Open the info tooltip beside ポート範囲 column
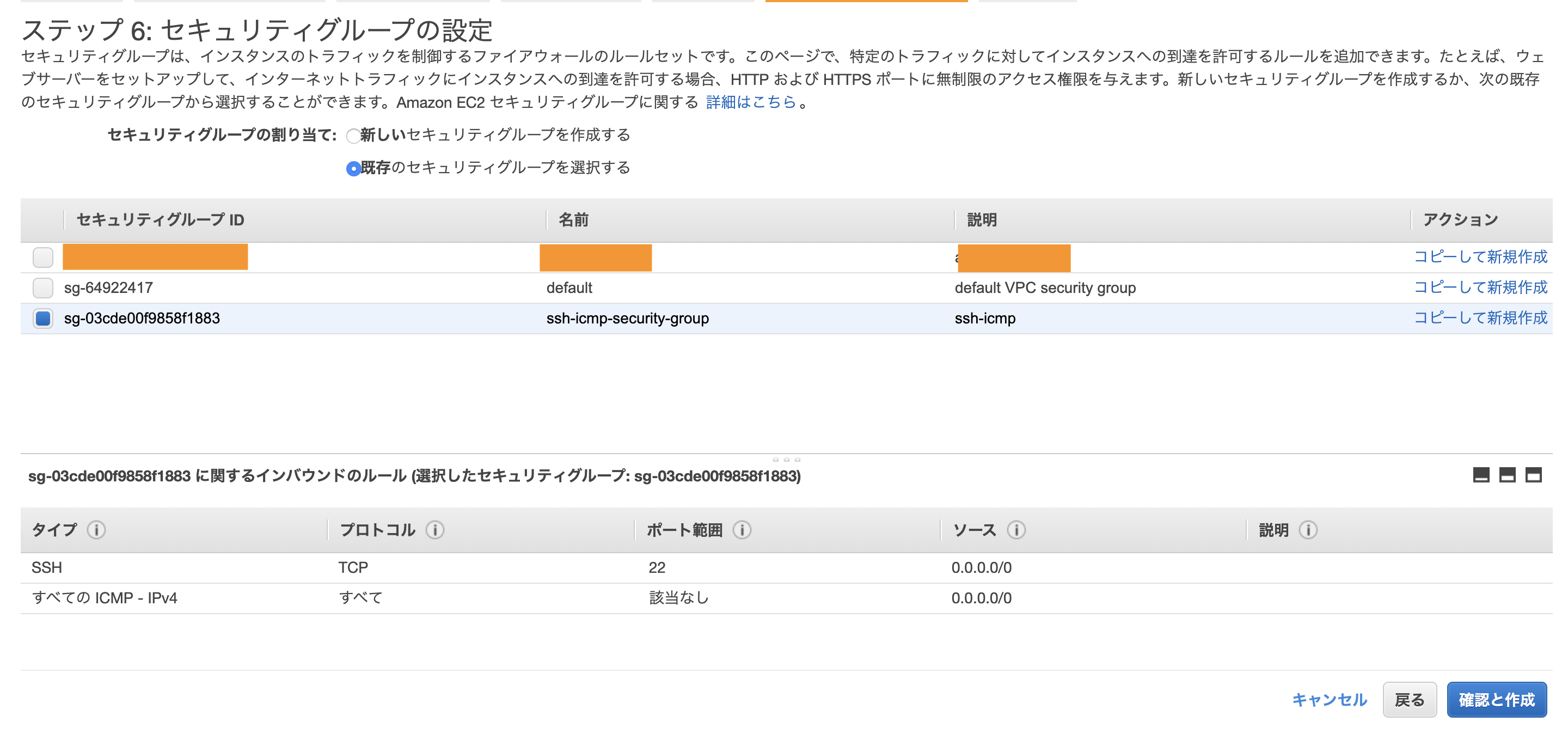 pyautogui.click(x=742, y=530)
